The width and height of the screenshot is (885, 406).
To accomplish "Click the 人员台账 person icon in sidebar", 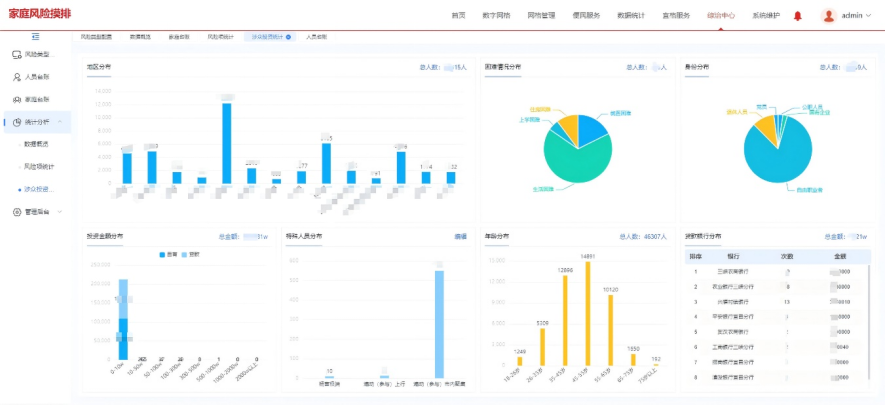I will 16,77.
